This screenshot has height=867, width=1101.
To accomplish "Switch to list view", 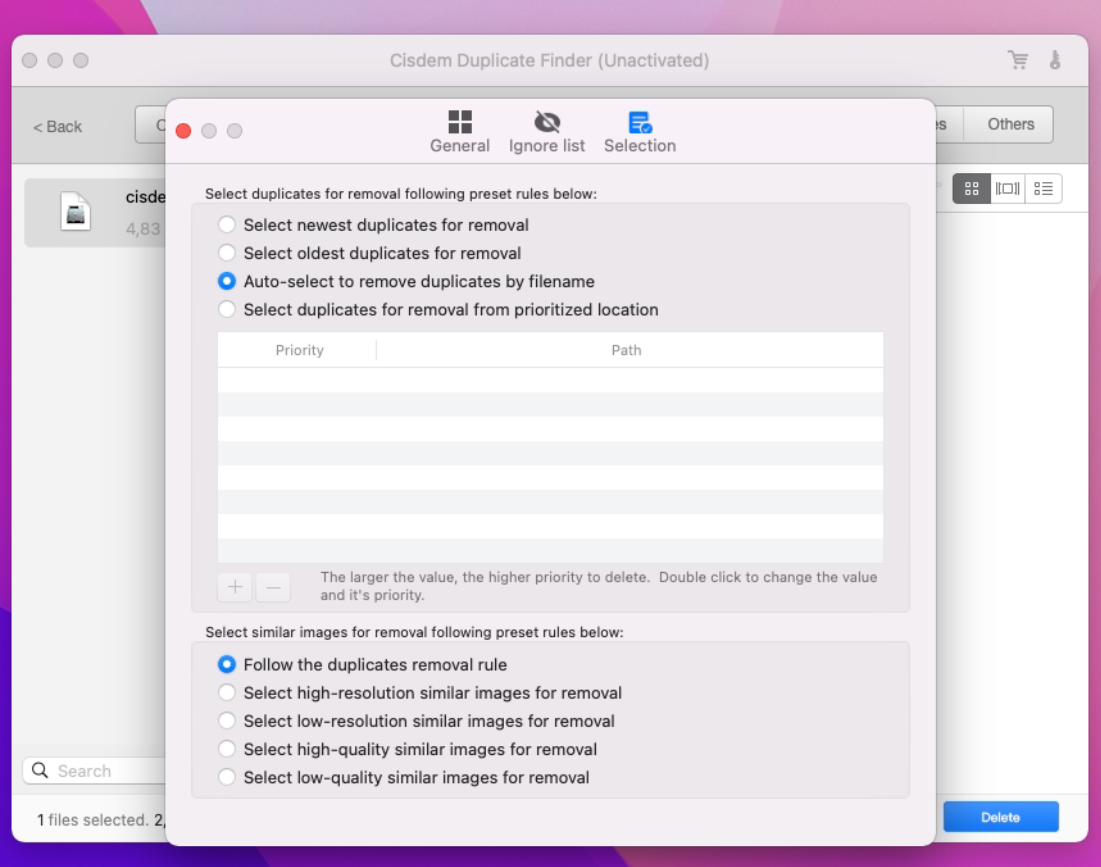I will tap(1043, 188).
